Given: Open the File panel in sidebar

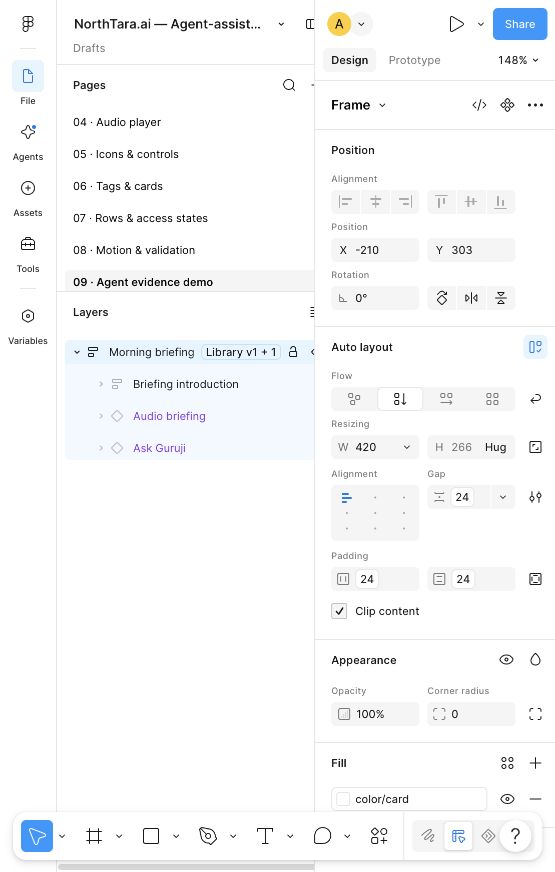Looking at the screenshot, I should click(28, 83).
